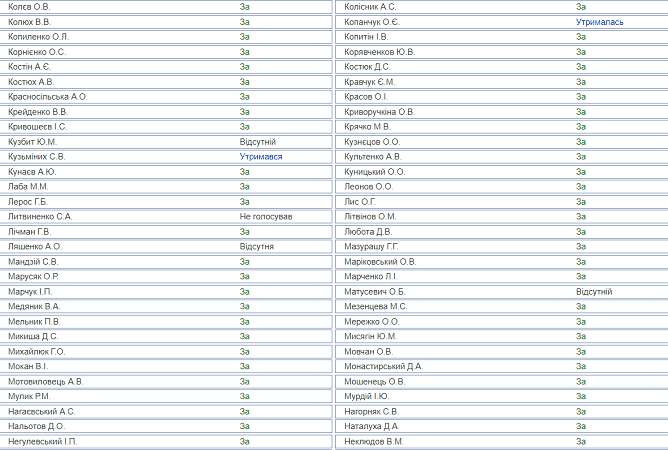
Task: Click Мельник П.В. name
Action: tap(34, 322)
